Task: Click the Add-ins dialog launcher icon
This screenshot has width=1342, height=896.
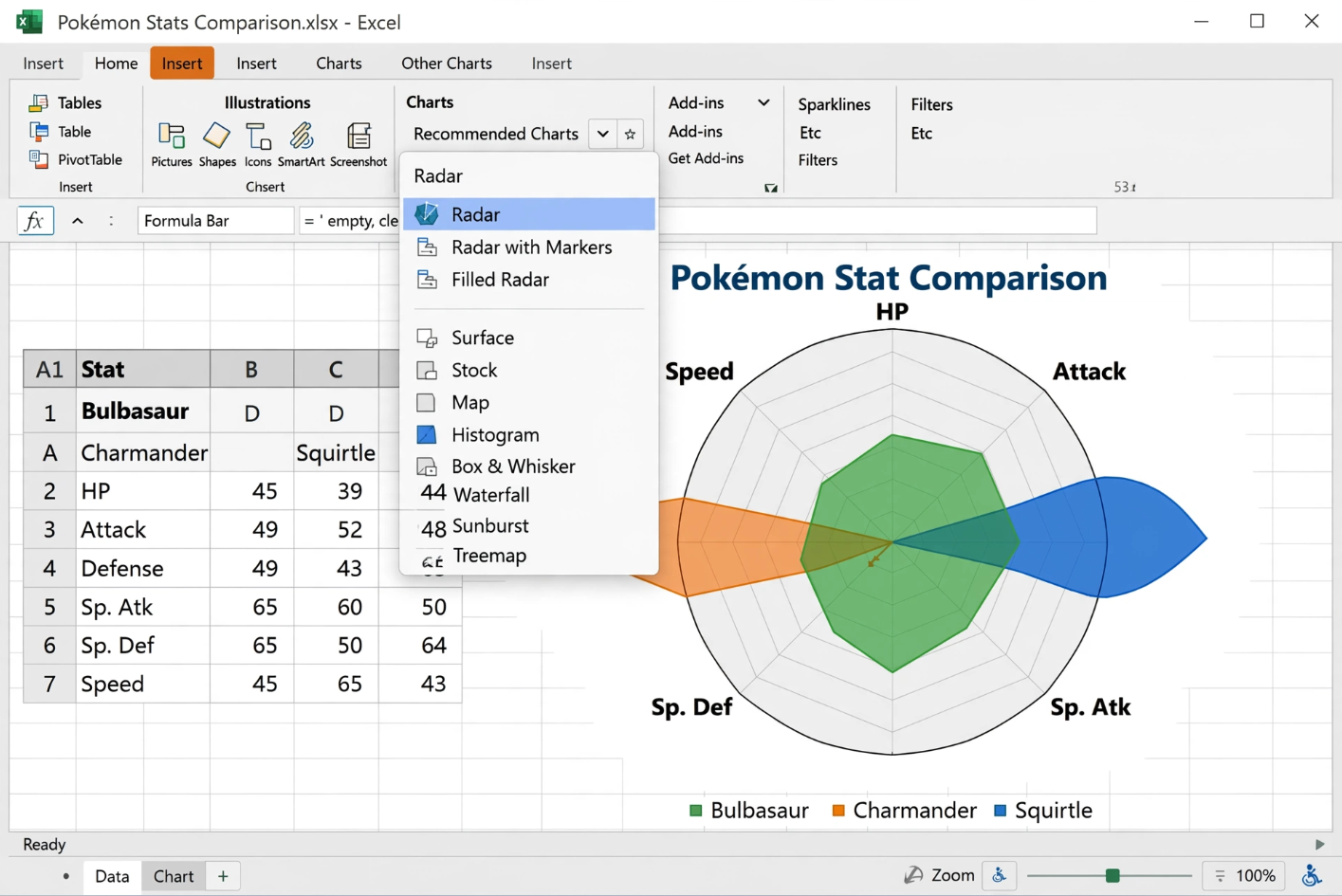Action: (x=771, y=188)
